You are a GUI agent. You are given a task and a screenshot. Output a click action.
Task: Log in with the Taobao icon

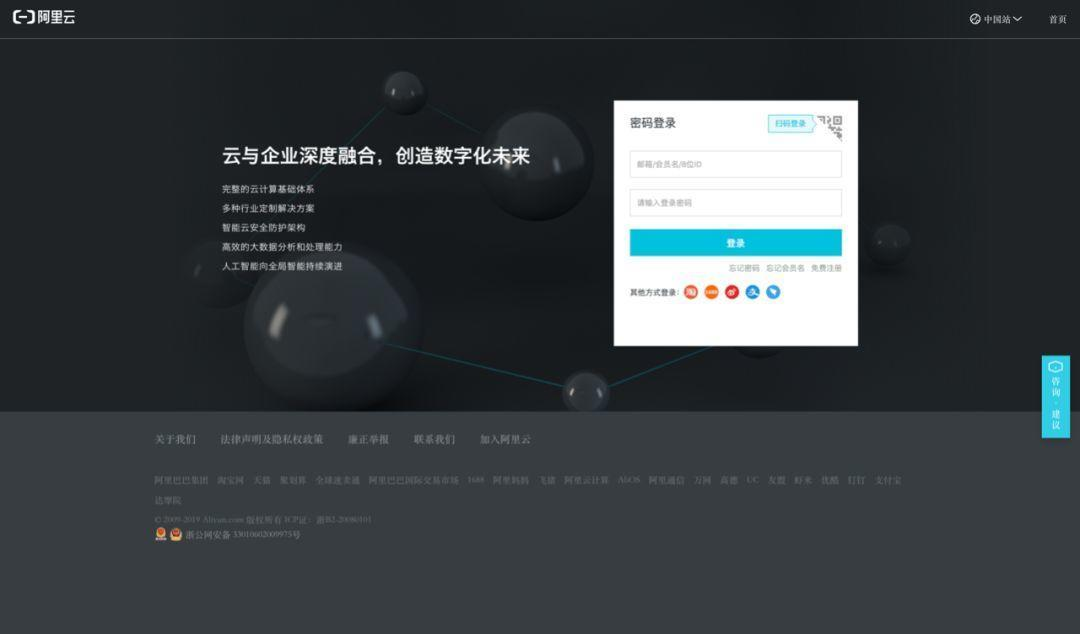coord(690,292)
